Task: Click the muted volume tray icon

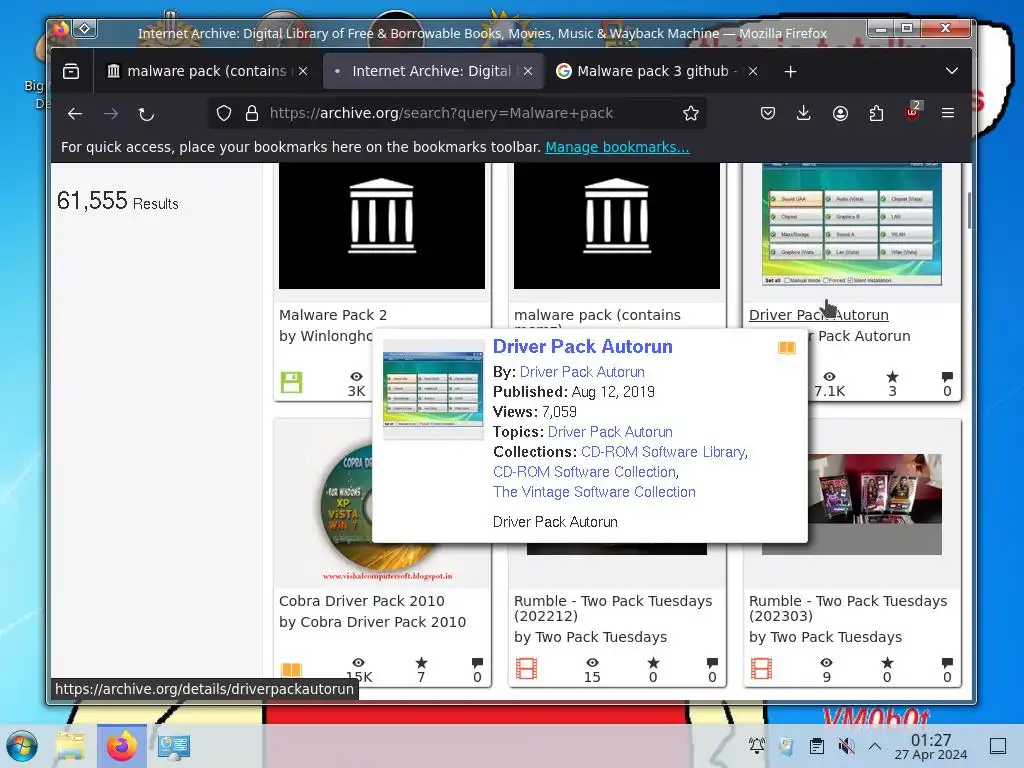Action: coord(846,746)
